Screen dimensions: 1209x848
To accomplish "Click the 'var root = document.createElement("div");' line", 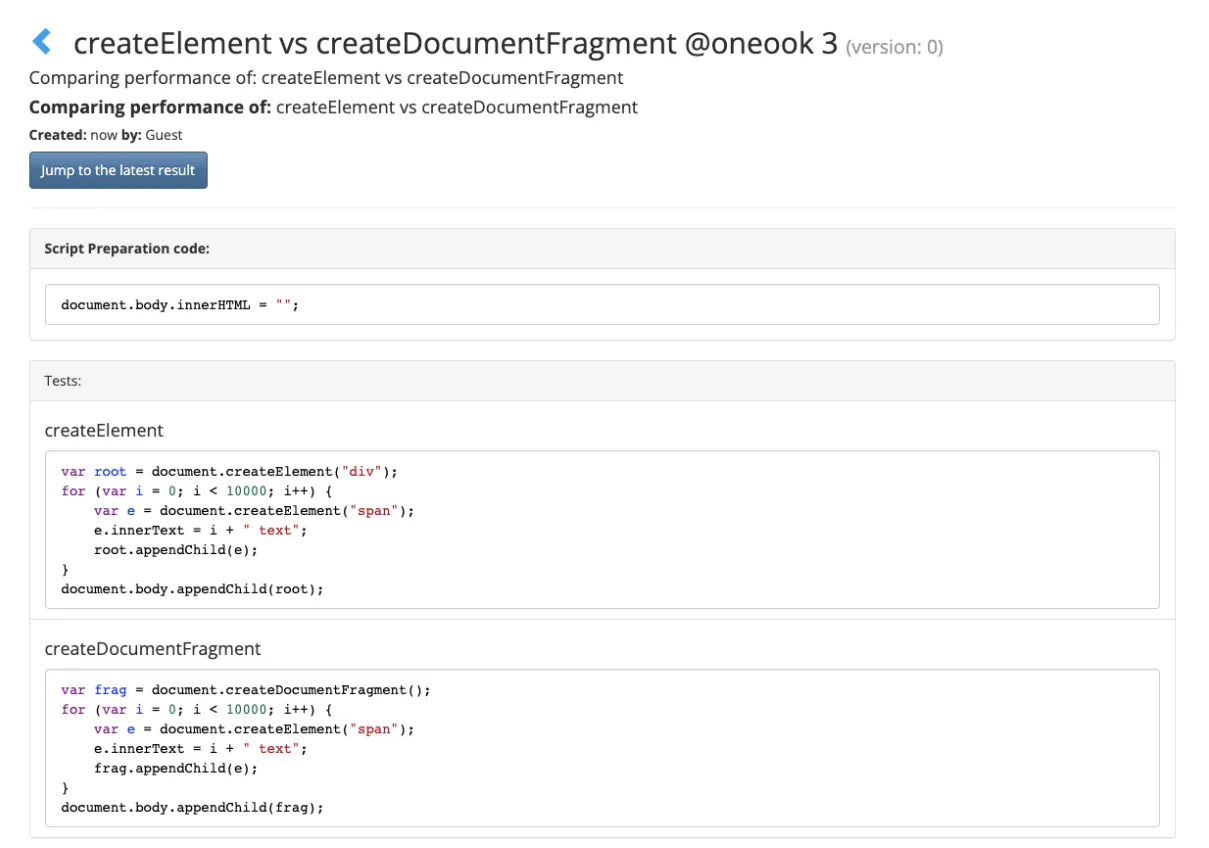I will pyautogui.click(x=229, y=471).
